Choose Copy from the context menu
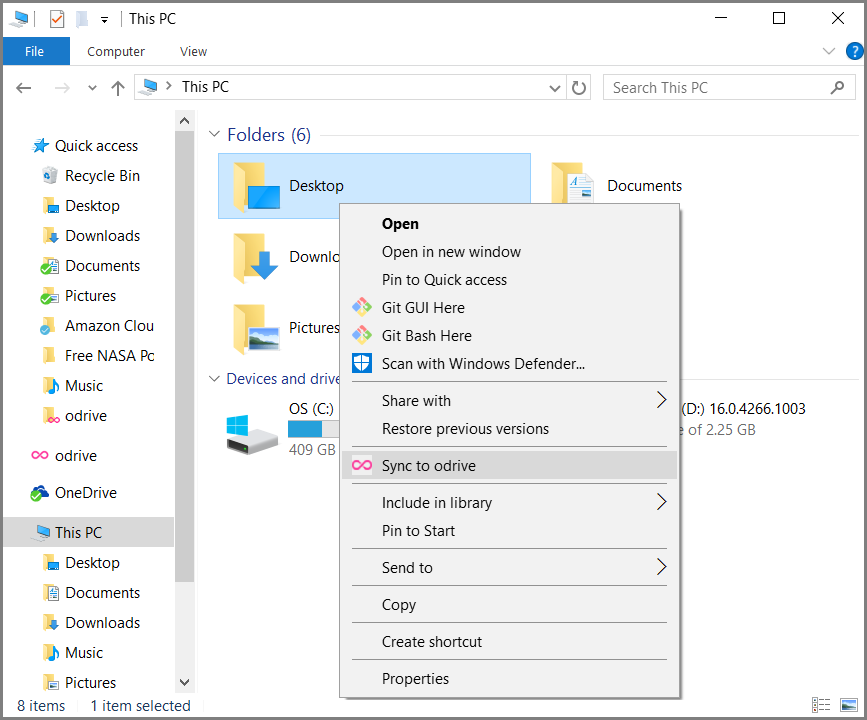Viewport: 867px width, 720px height. 509,605
